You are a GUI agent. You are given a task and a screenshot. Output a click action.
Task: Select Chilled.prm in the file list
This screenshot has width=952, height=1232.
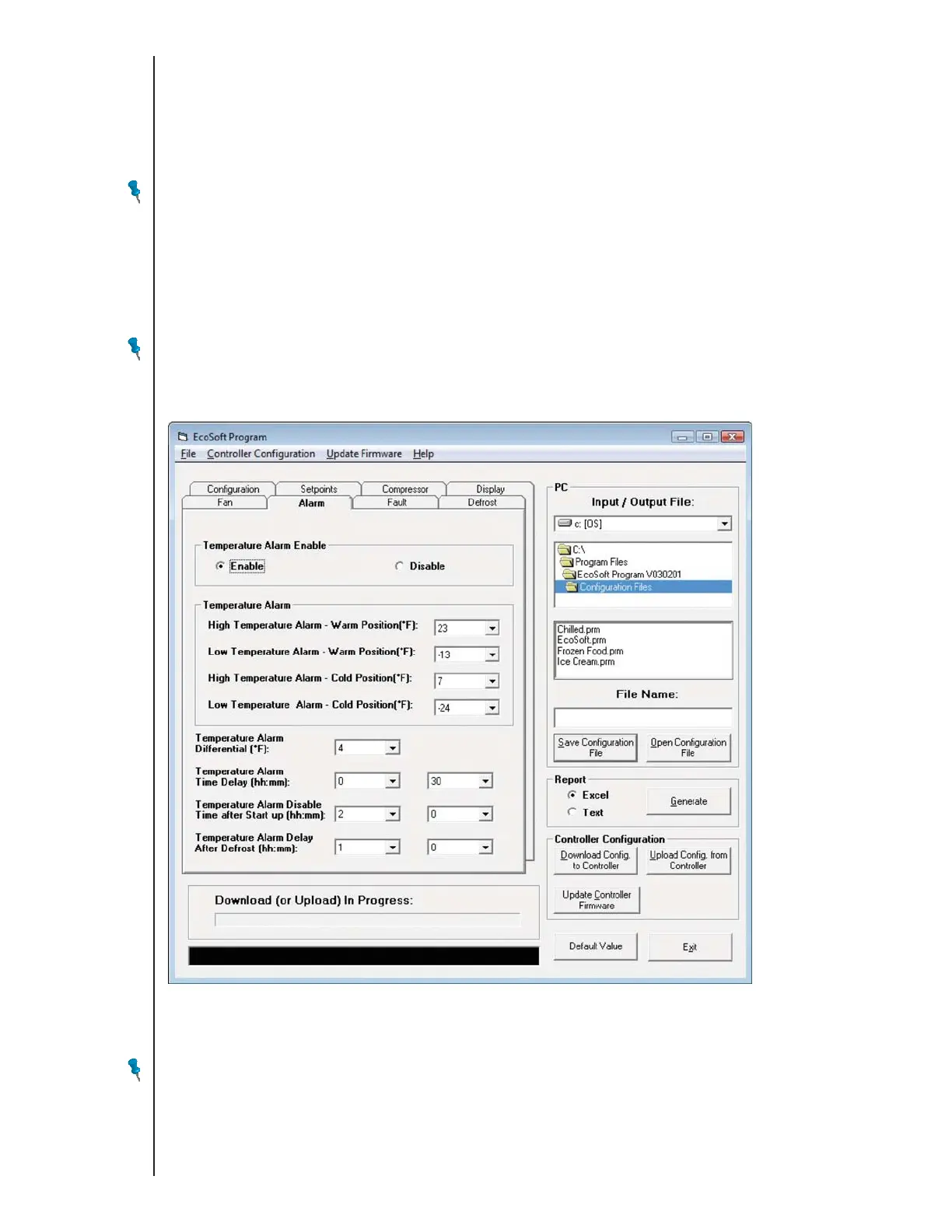pos(579,629)
